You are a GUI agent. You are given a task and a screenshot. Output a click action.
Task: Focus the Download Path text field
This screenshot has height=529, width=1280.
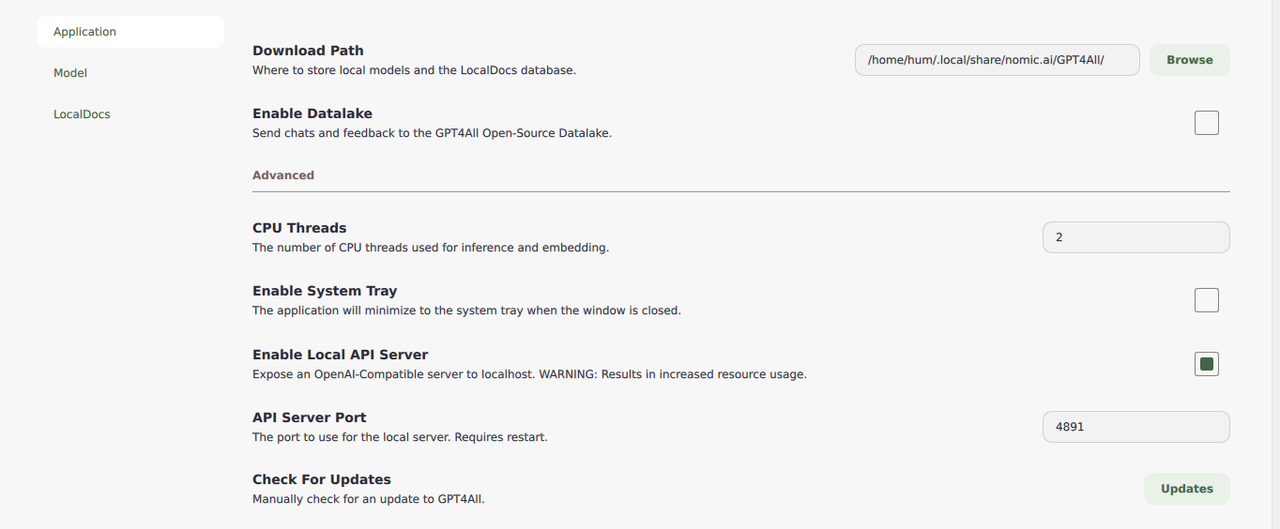click(997, 60)
